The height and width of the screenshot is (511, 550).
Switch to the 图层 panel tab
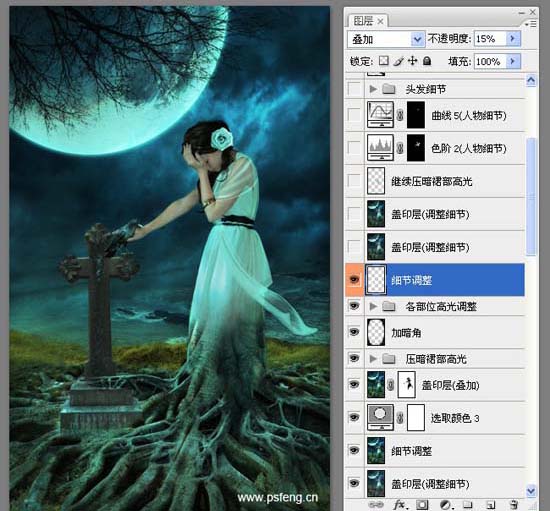click(363, 21)
